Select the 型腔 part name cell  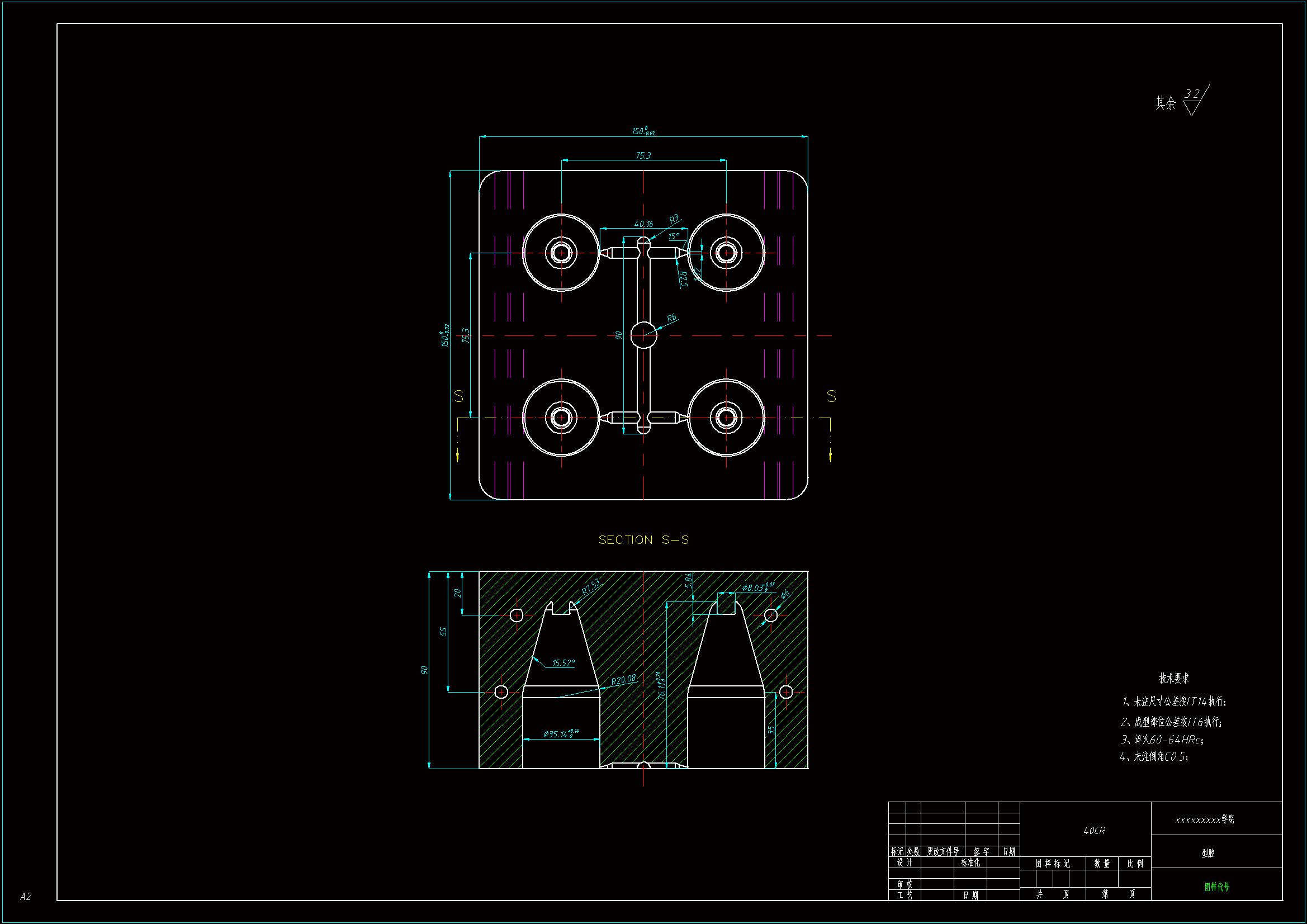tap(1207, 853)
